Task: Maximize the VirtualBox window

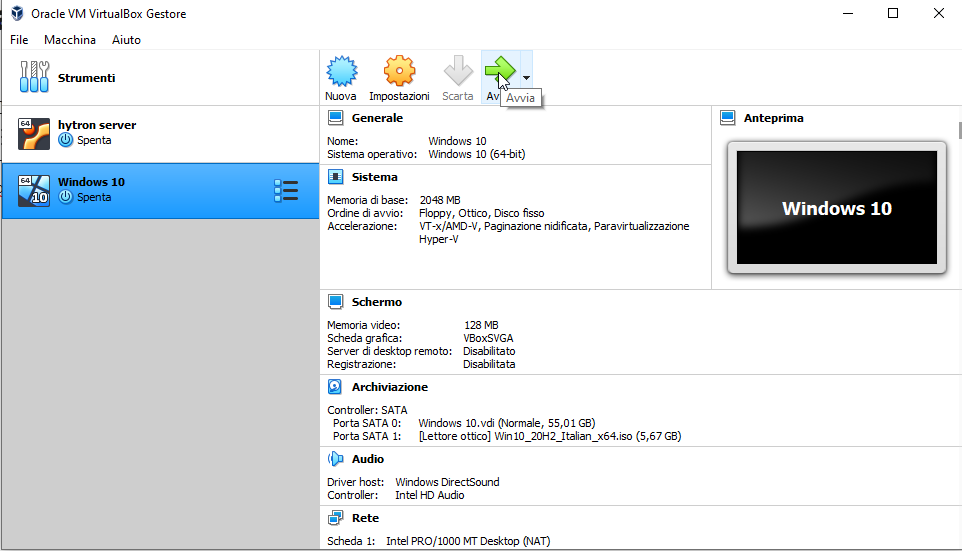Action: point(893,13)
